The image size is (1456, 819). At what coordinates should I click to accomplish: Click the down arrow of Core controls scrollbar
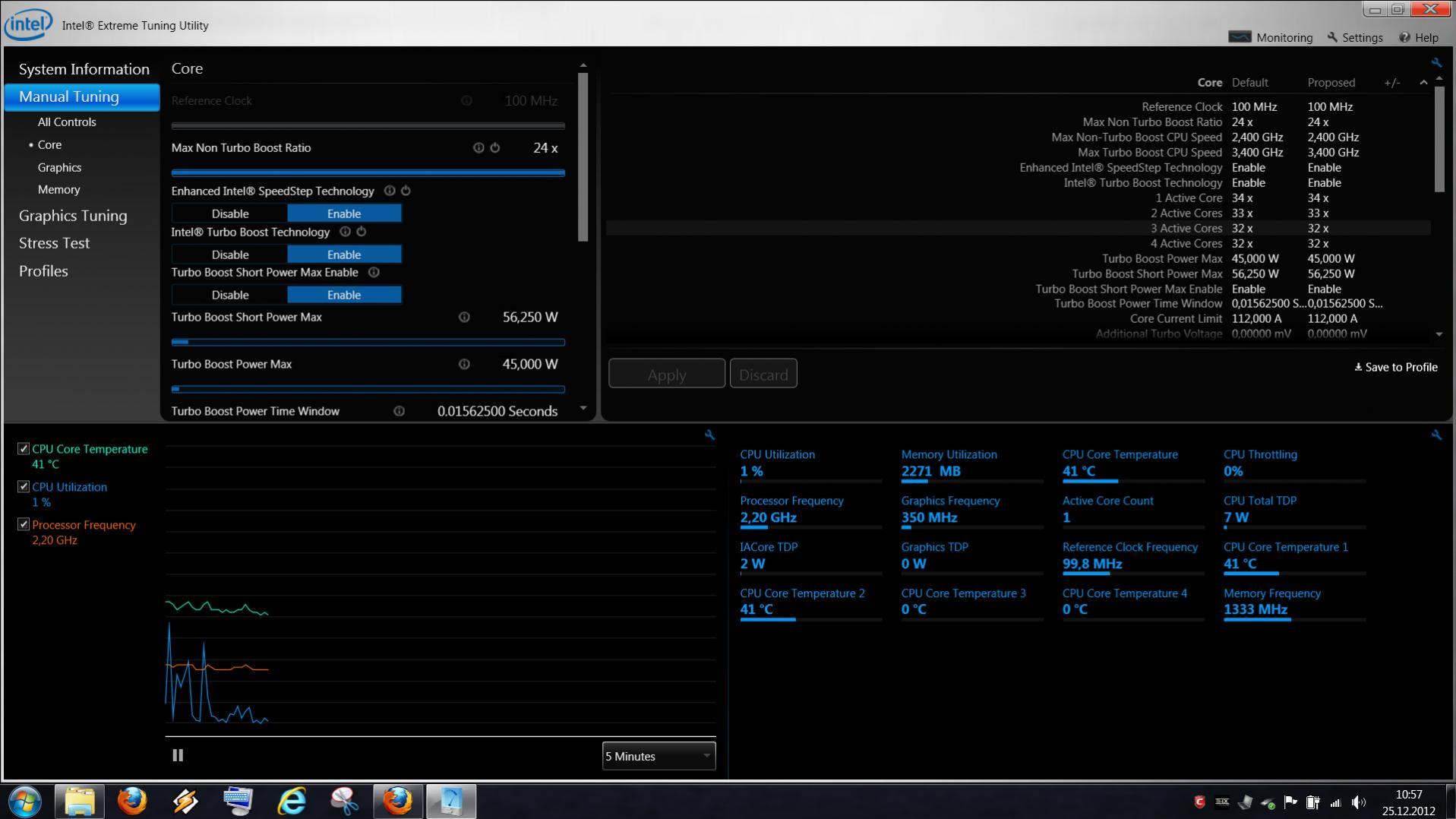[583, 409]
